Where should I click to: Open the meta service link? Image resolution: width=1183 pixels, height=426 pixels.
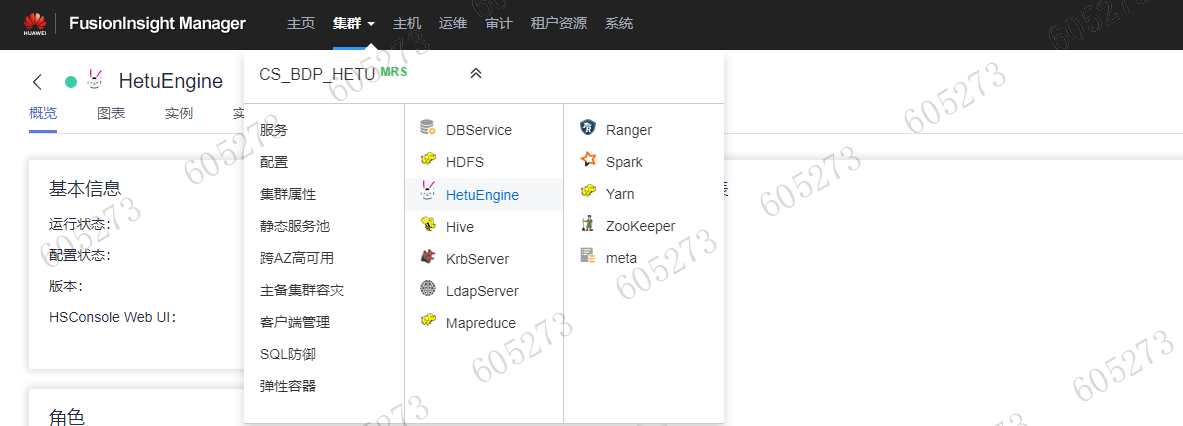point(621,259)
